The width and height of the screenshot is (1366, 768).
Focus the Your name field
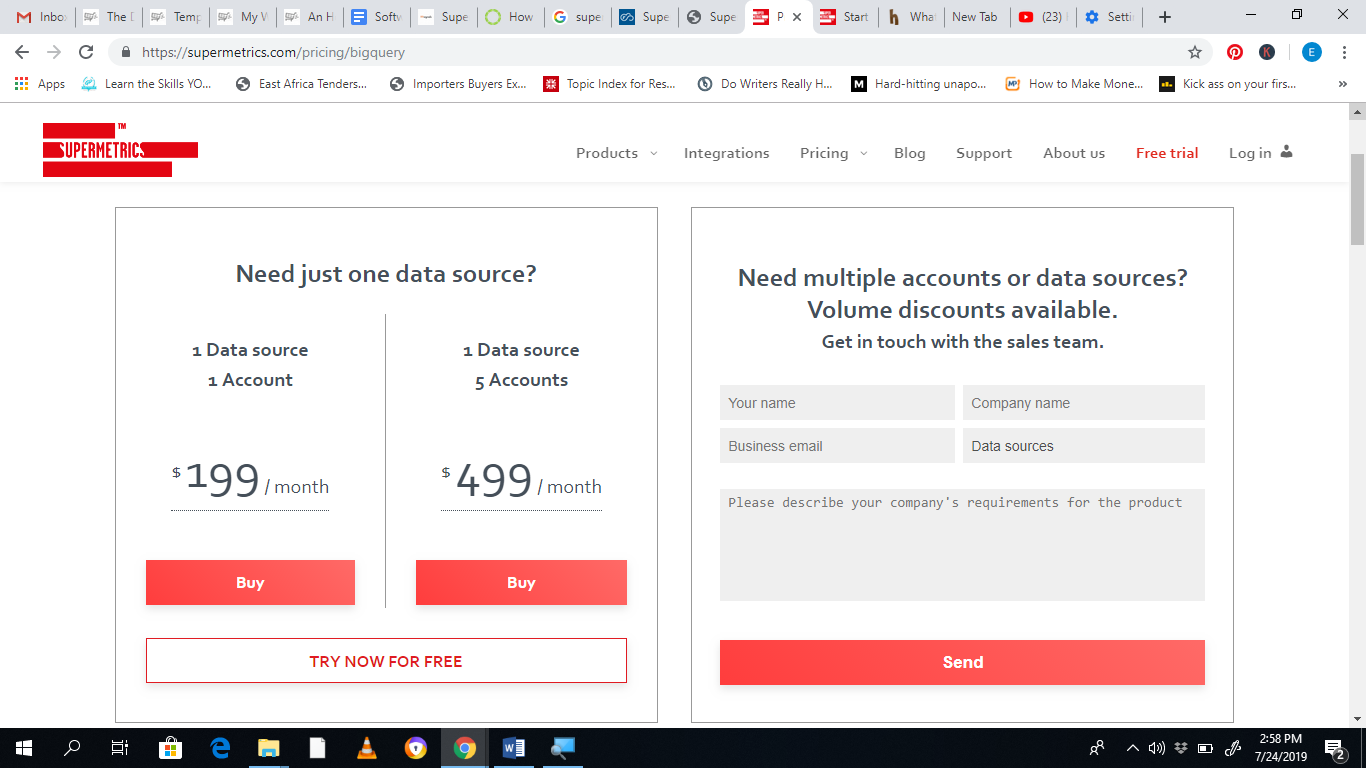click(837, 403)
